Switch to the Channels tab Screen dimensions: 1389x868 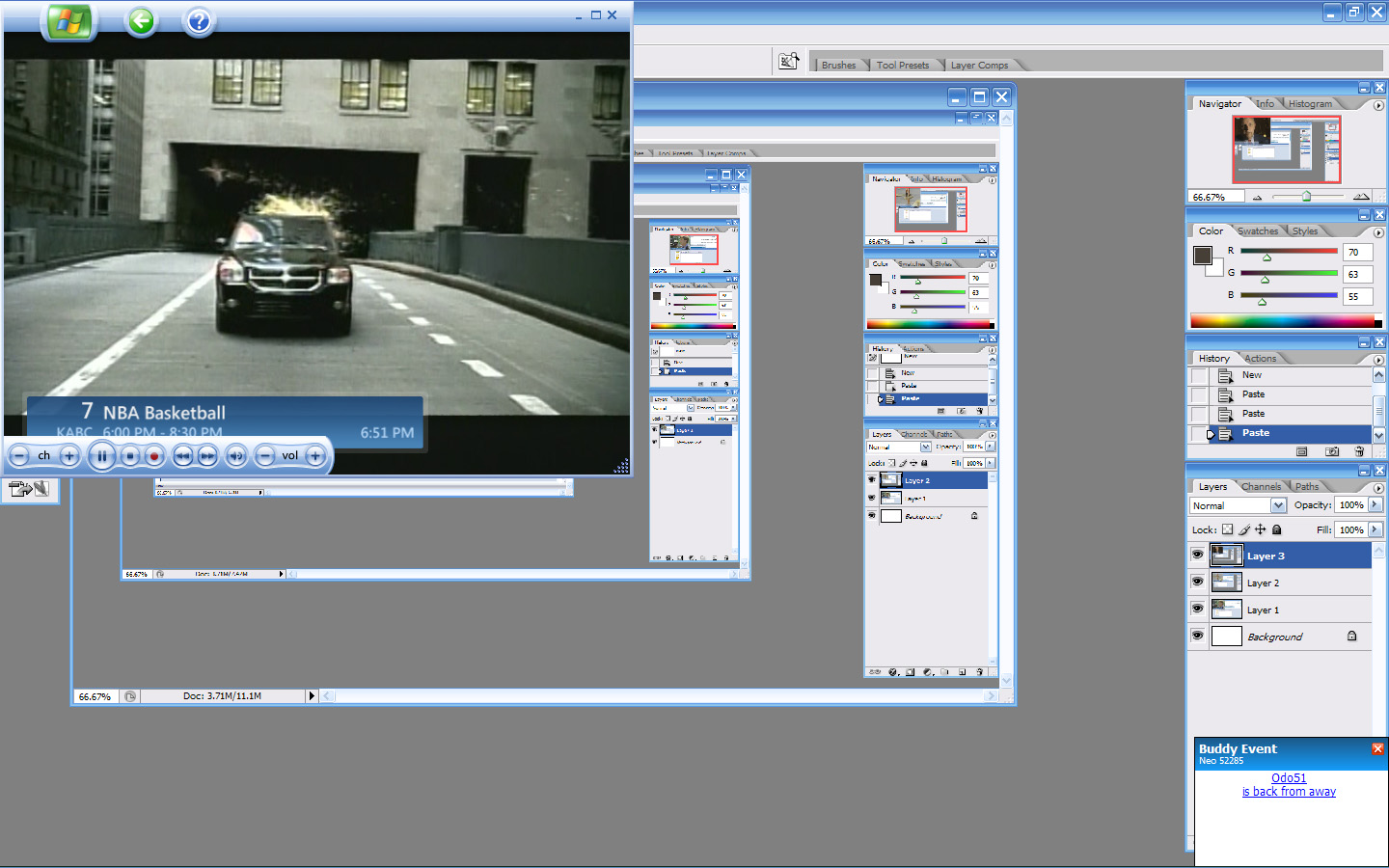(1261, 487)
